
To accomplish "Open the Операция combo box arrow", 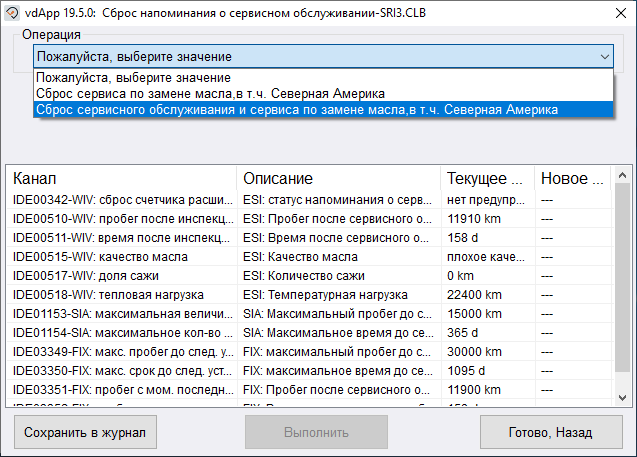I will [604, 57].
